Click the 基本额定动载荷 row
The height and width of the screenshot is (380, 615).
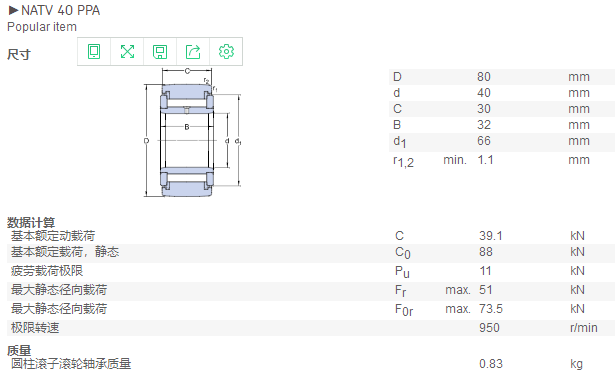(311, 236)
